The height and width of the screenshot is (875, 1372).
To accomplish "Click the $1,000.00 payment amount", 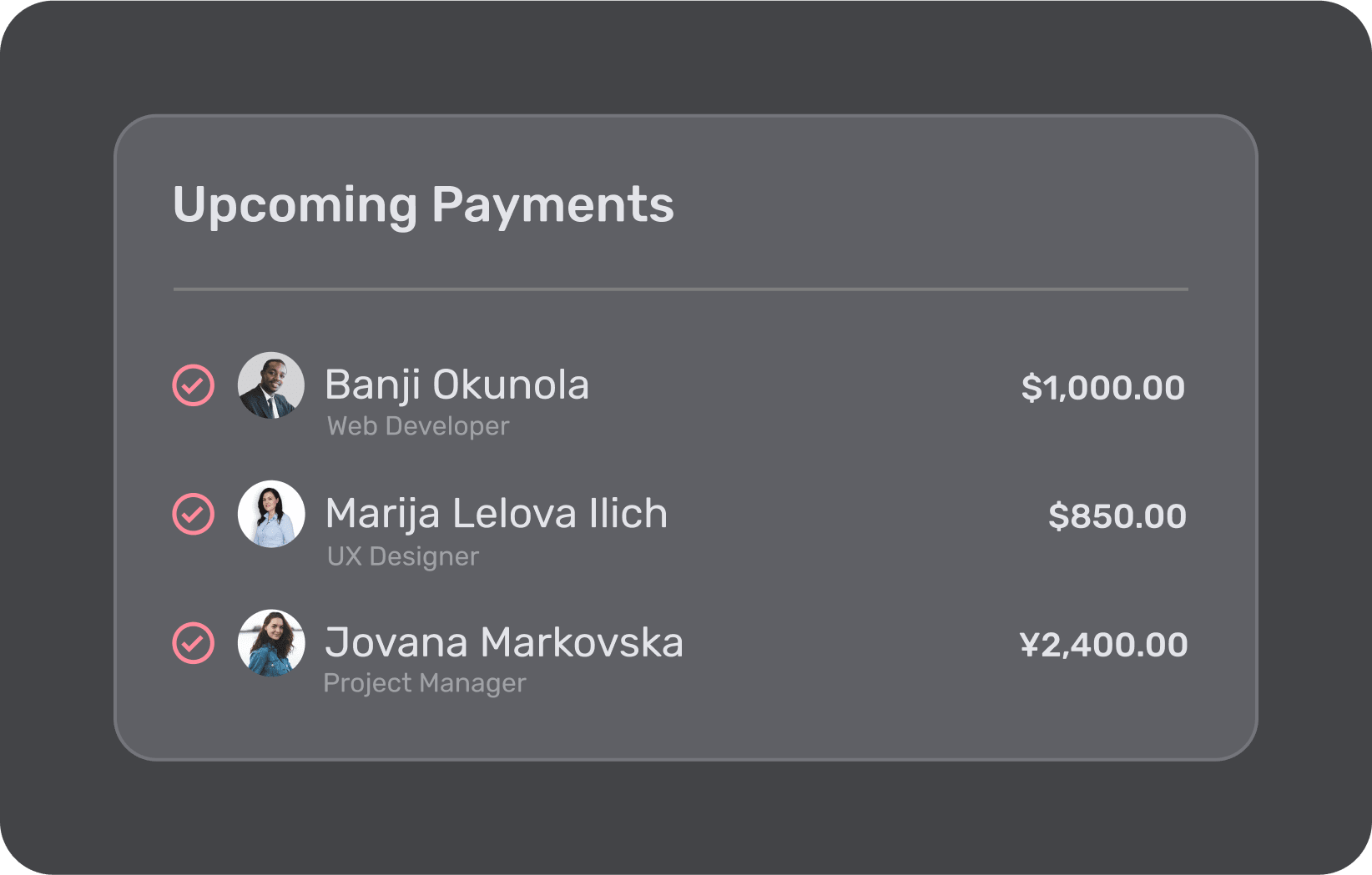I will coord(1102,388).
